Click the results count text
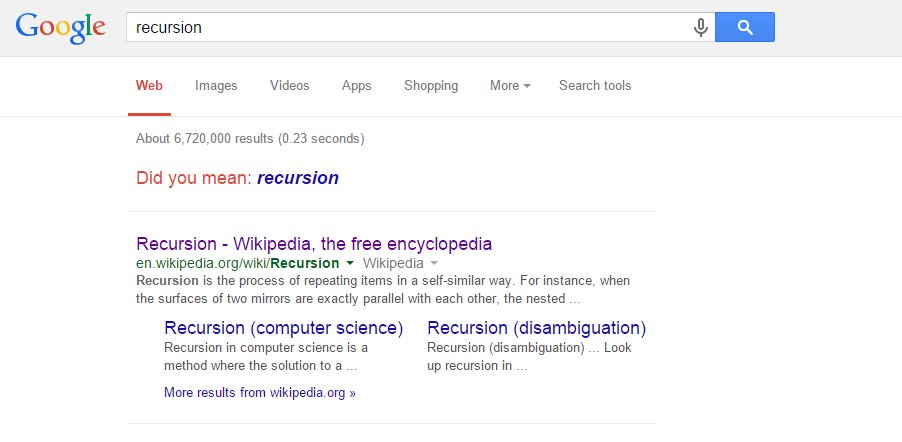This screenshot has height=442, width=902. click(250, 138)
